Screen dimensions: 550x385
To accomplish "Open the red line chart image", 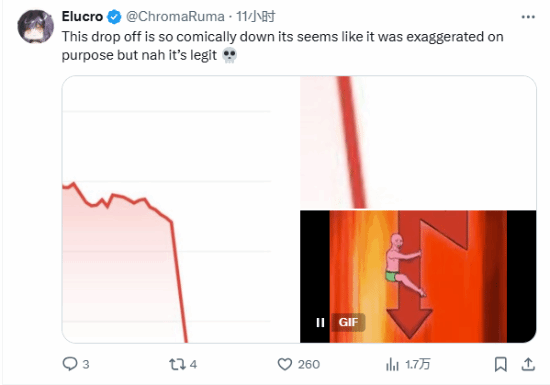I will click(x=180, y=209).
